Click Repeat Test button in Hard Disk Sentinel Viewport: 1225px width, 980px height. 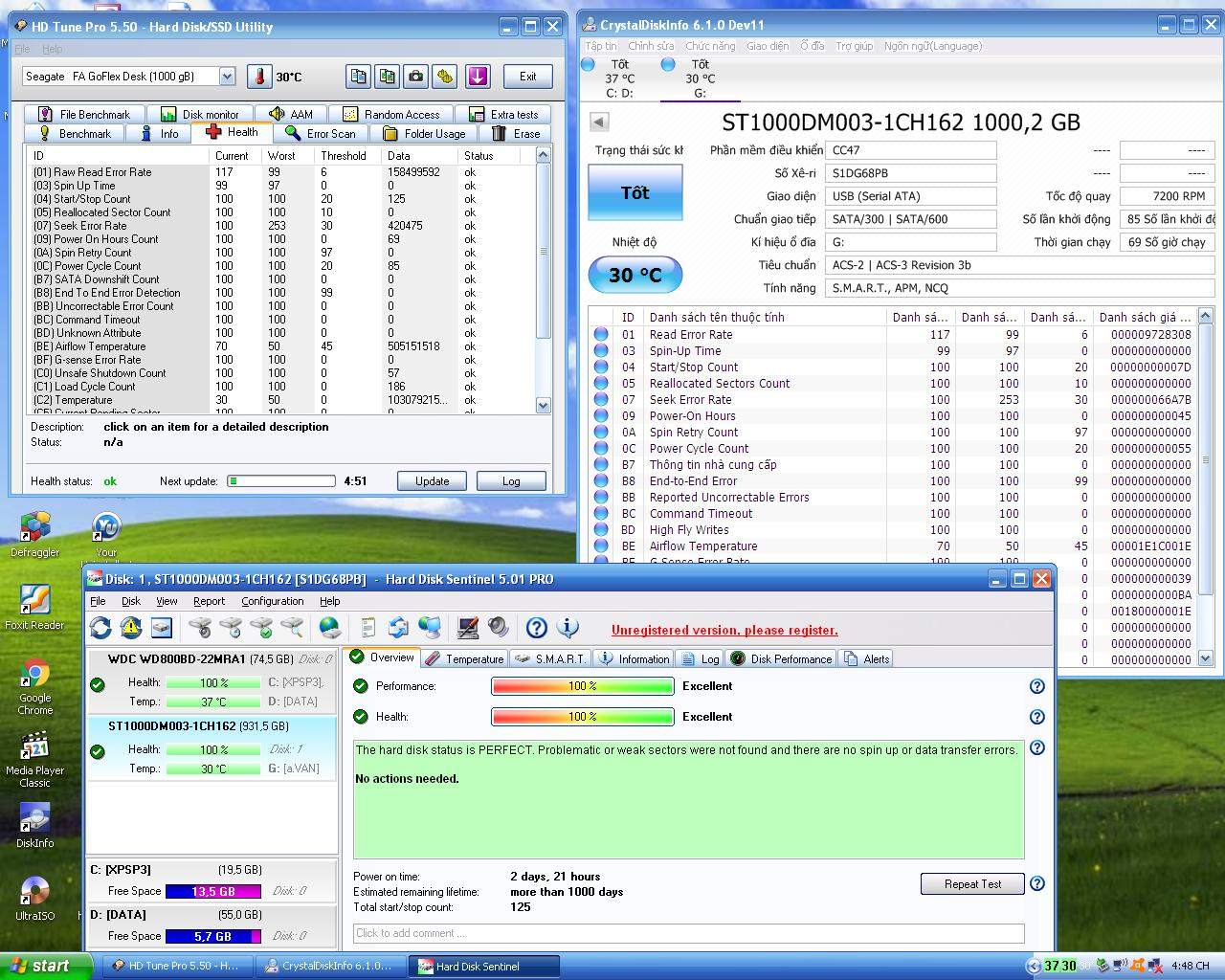(x=972, y=883)
